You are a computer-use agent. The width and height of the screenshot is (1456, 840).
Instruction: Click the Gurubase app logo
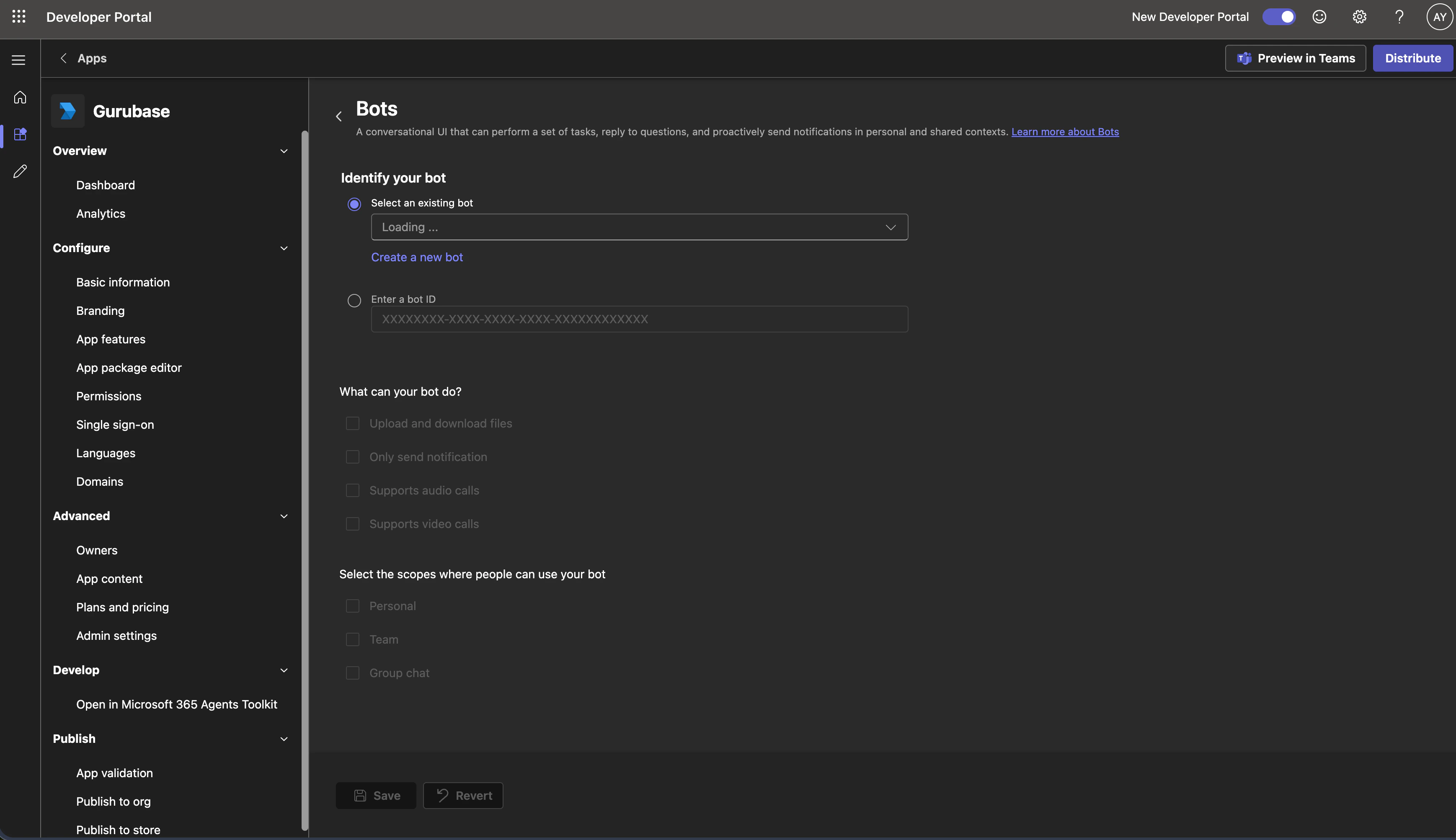[x=68, y=111]
